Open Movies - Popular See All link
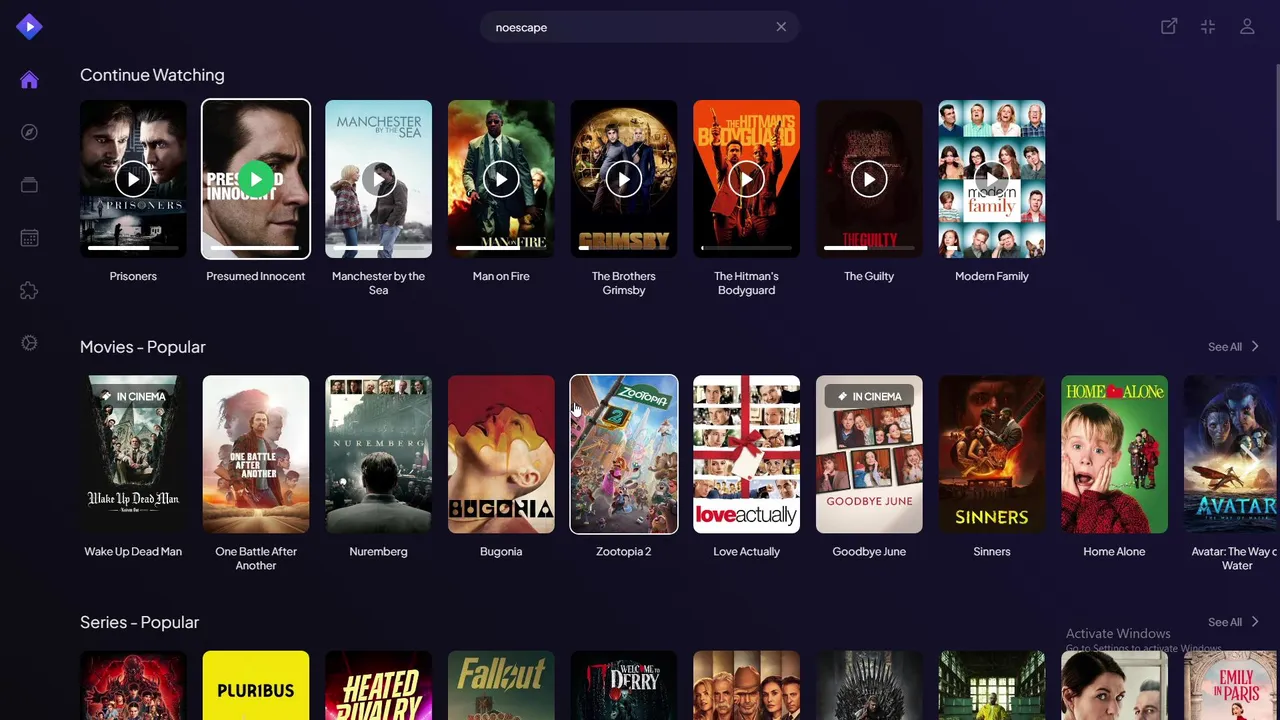 (1224, 347)
